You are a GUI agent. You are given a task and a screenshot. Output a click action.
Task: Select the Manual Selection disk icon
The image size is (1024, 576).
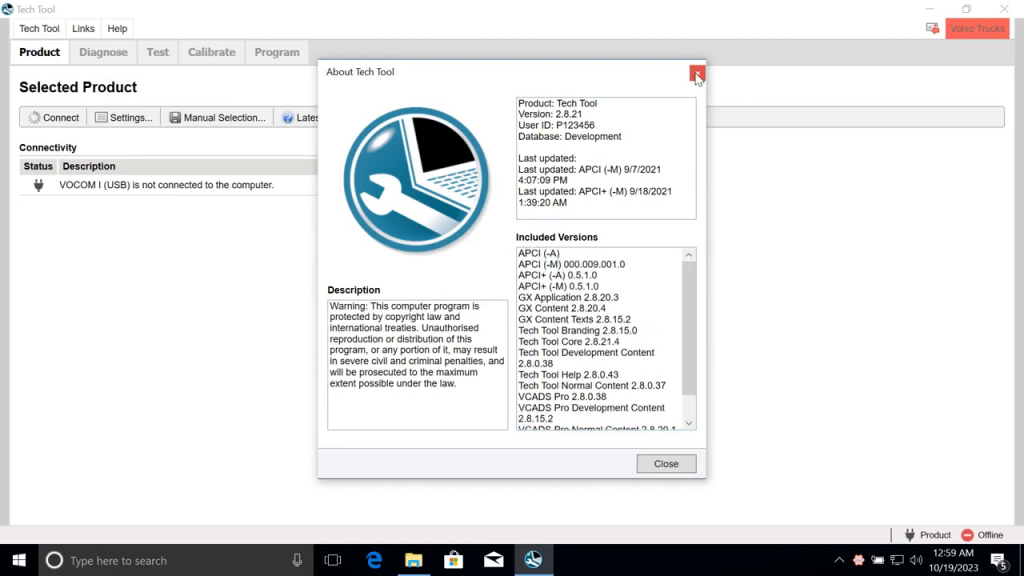tap(174, 117)
